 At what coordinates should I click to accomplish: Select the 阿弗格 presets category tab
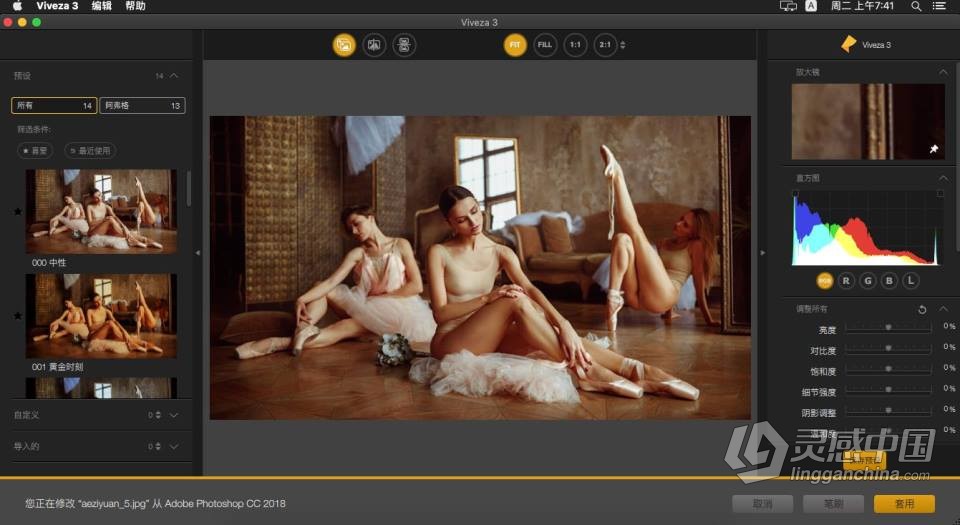(142, 105)
